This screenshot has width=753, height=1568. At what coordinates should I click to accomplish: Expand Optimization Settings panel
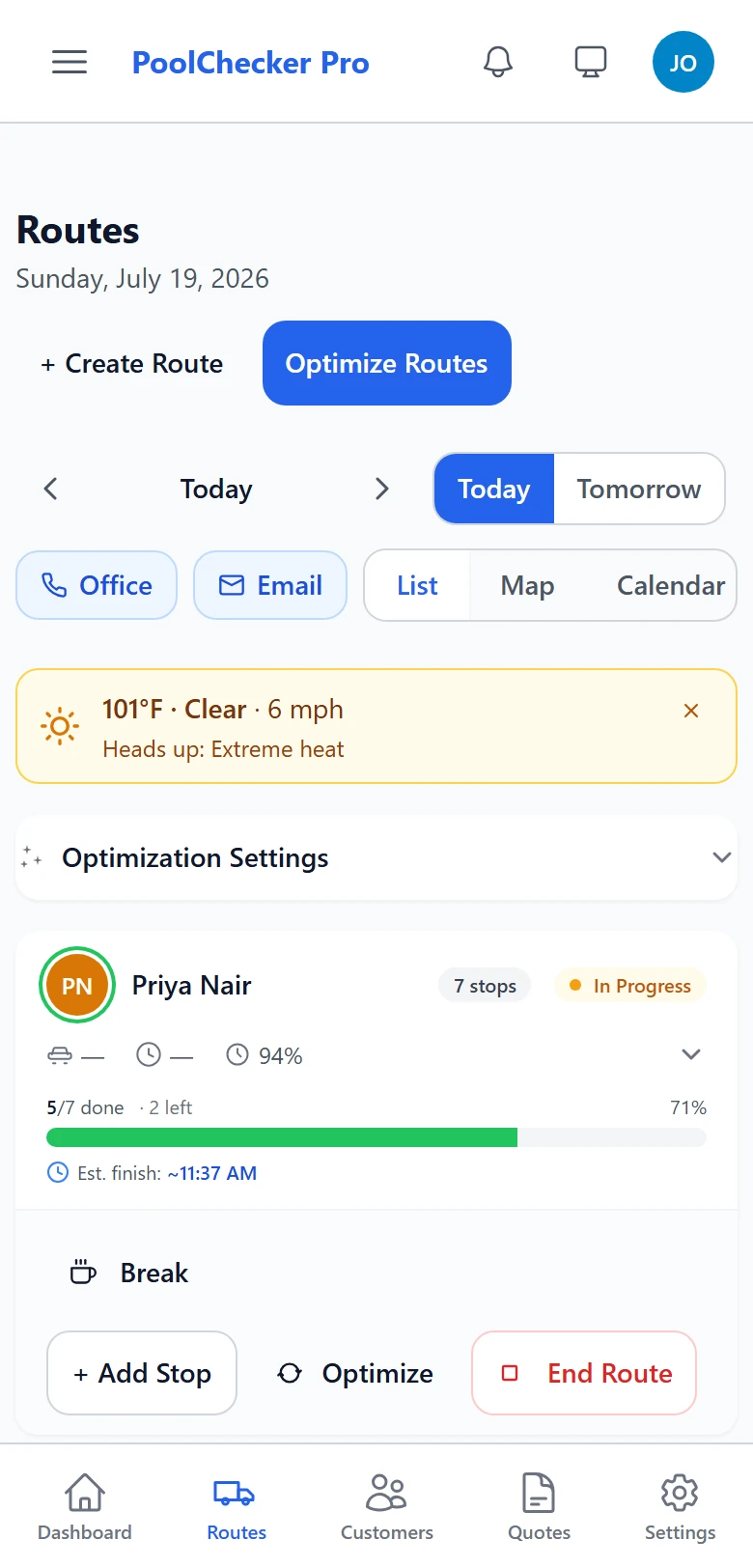pyautogui.click(x=376, y=857)
